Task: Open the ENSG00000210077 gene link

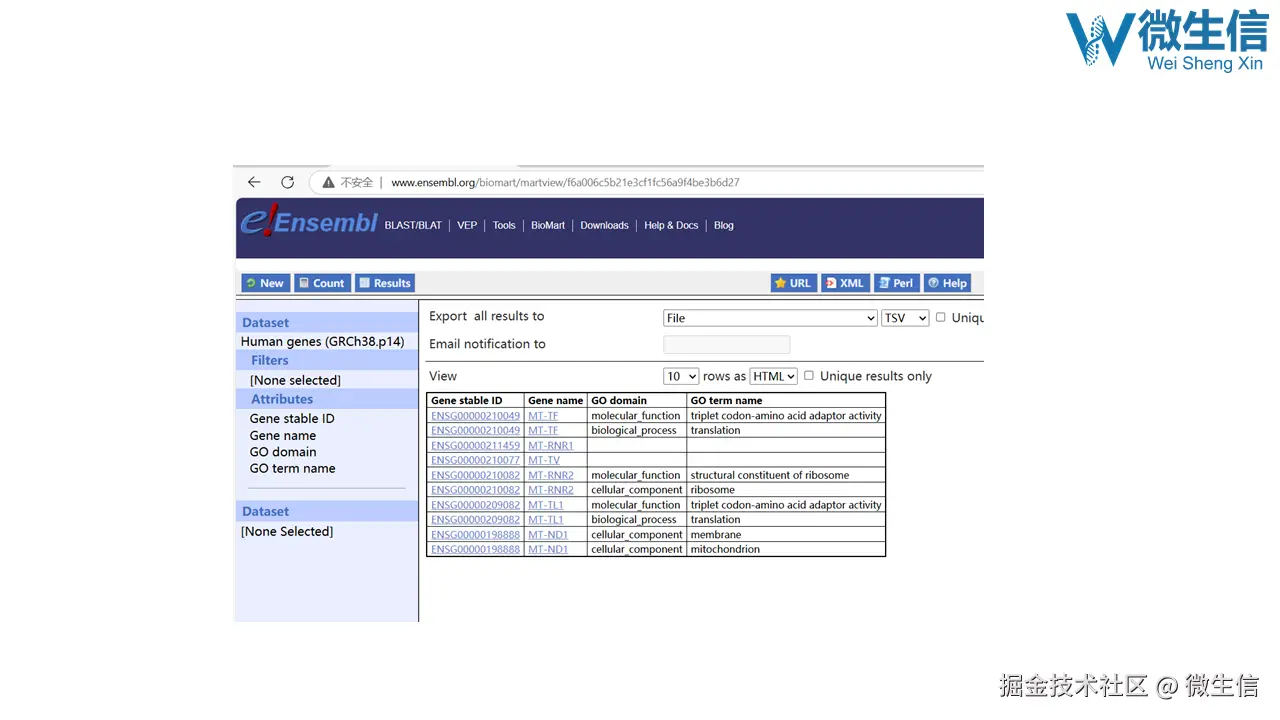Action: pos(475,460)
